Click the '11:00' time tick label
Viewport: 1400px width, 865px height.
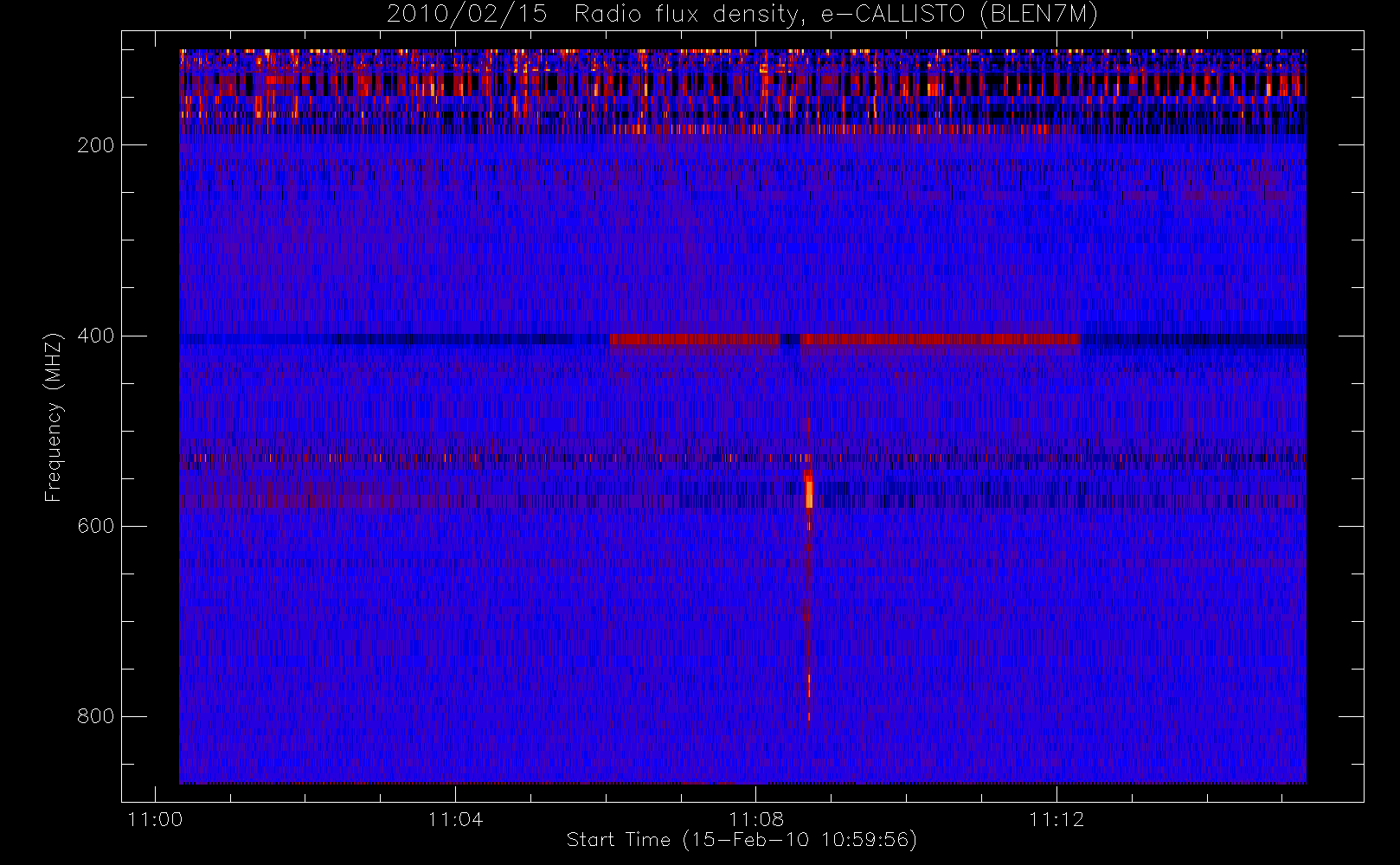155,819
